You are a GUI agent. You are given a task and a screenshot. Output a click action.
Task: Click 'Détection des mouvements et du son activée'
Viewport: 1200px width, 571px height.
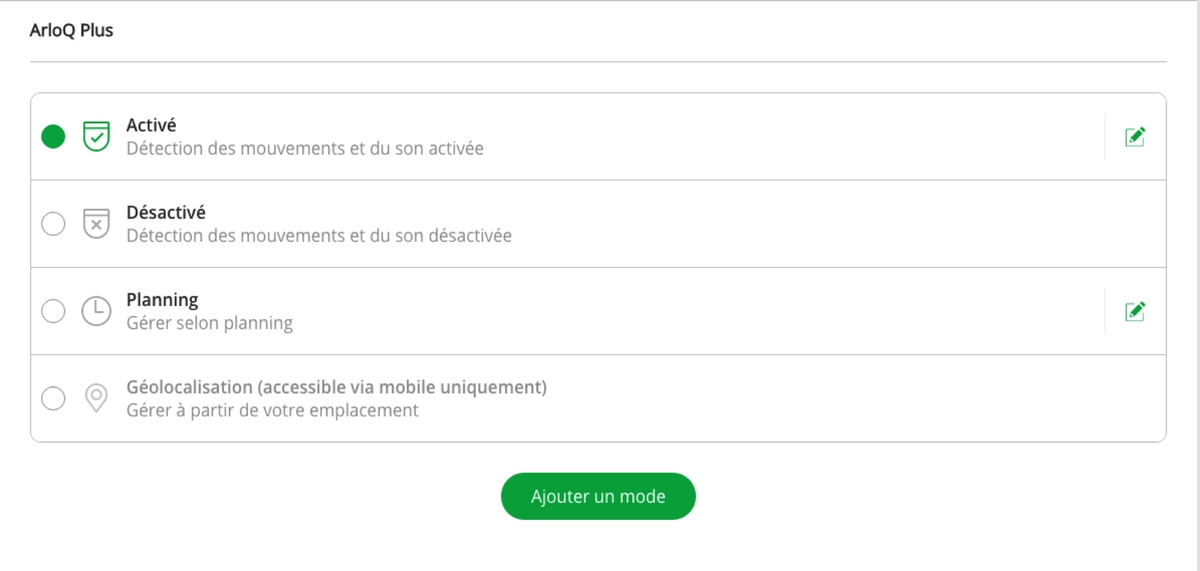[x=305, y=149]
